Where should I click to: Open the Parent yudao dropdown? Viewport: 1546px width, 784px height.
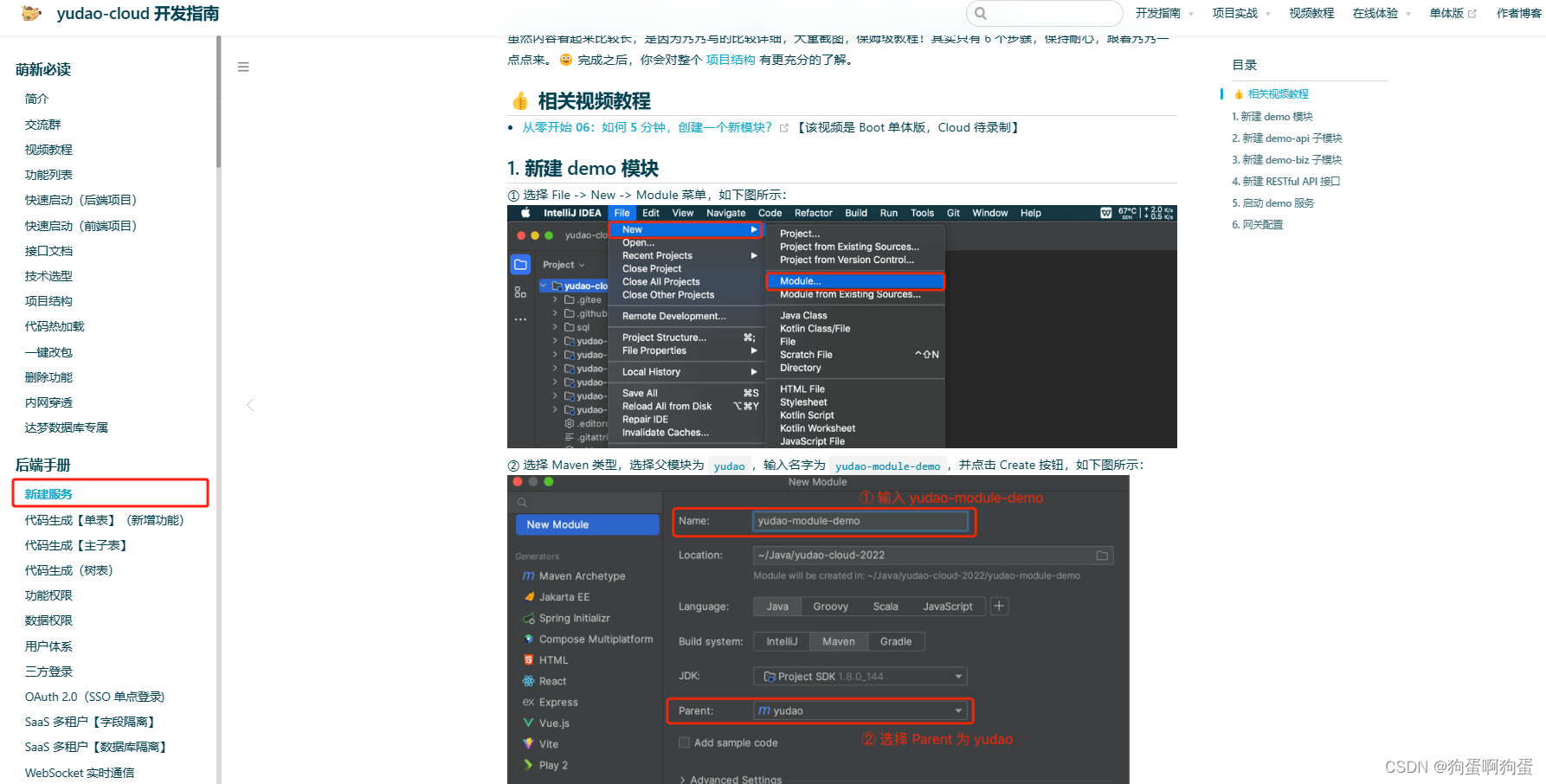(860, 711)
